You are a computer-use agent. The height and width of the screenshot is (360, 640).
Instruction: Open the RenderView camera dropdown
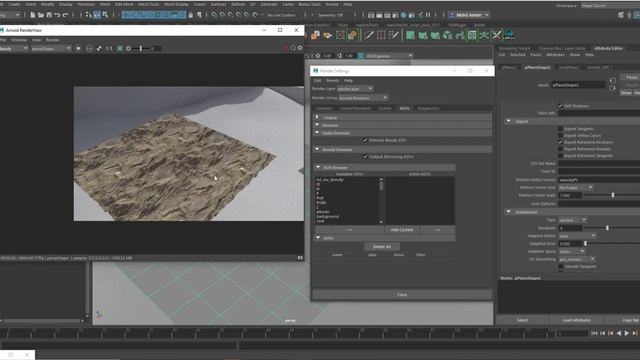(x=51, y=49)
